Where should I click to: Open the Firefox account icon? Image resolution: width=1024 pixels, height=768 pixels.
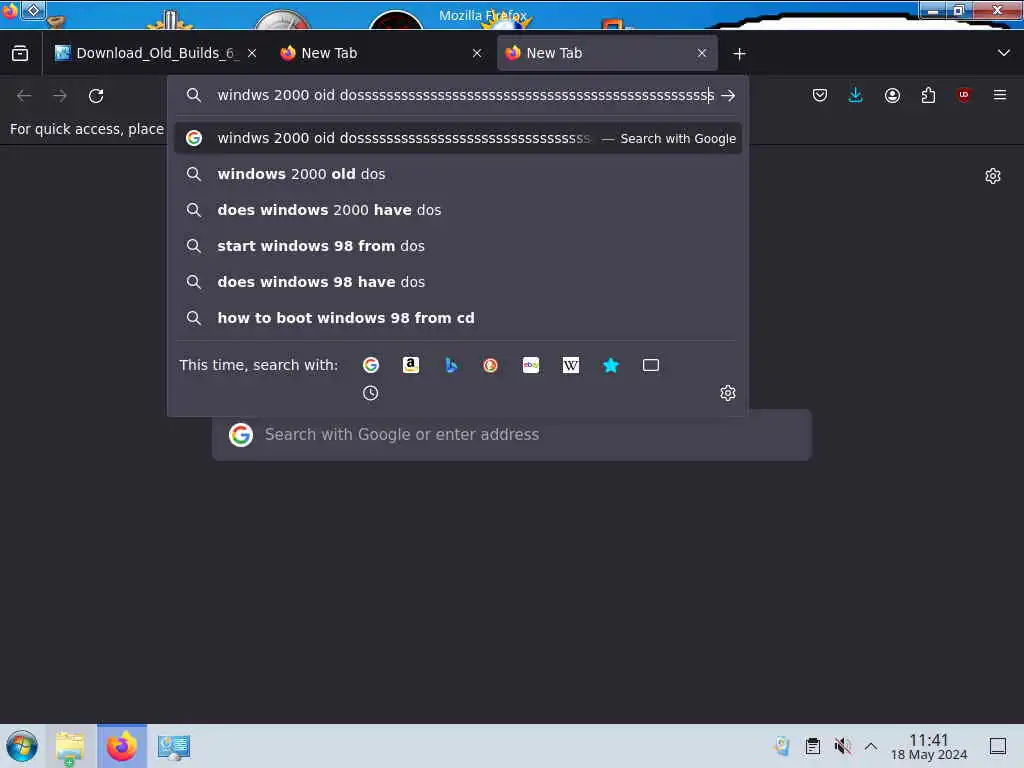pos(892,95)
